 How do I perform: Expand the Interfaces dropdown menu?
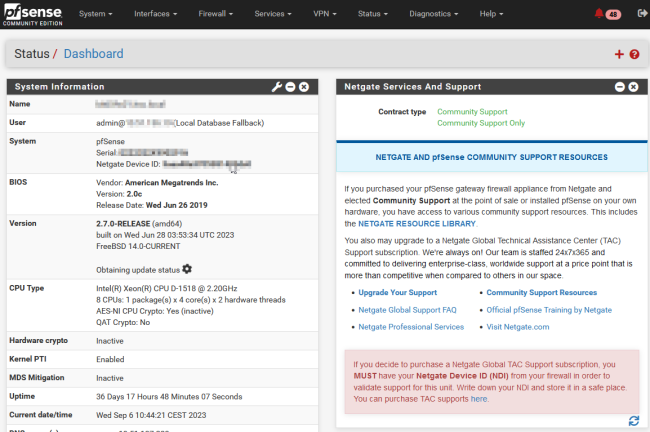tap(165, 14)
